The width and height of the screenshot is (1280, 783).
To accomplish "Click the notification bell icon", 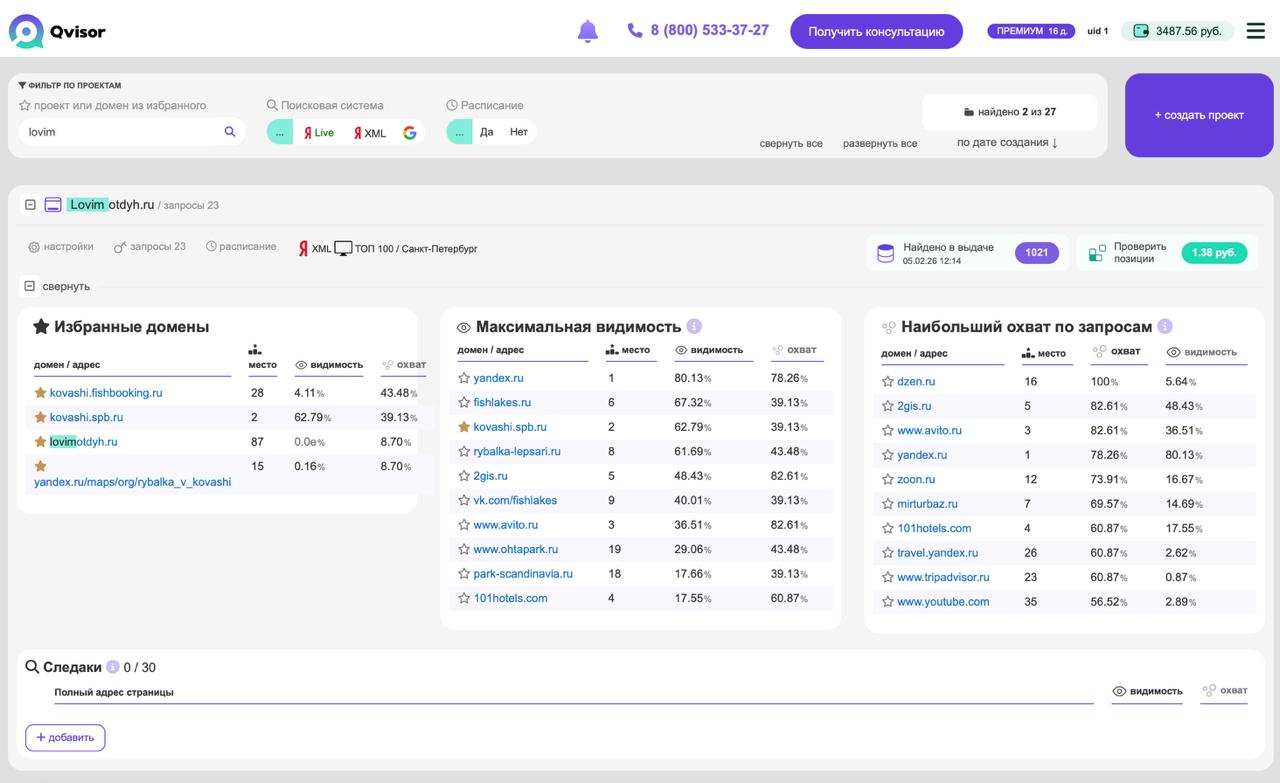I will 588,31.
